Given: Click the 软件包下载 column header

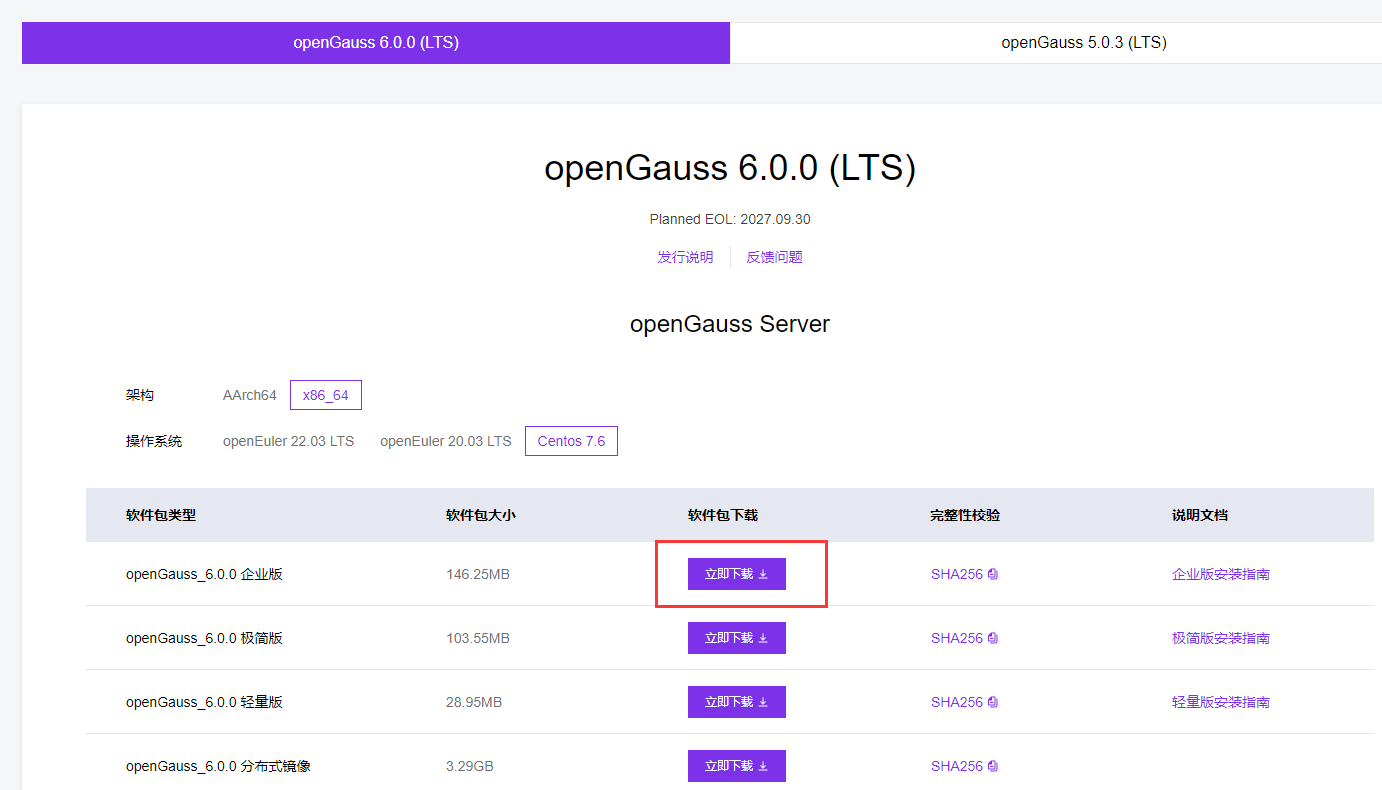Looking at the screenshot, I should tap(723, 515).
